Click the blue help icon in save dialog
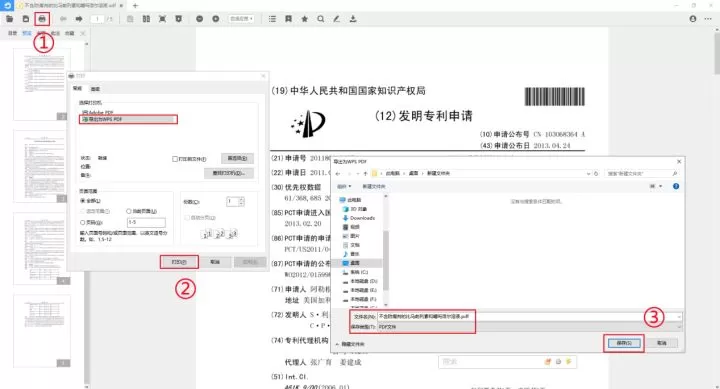This screenshot has height=389, width=720. pyautogui.click(x=676, y=186)
